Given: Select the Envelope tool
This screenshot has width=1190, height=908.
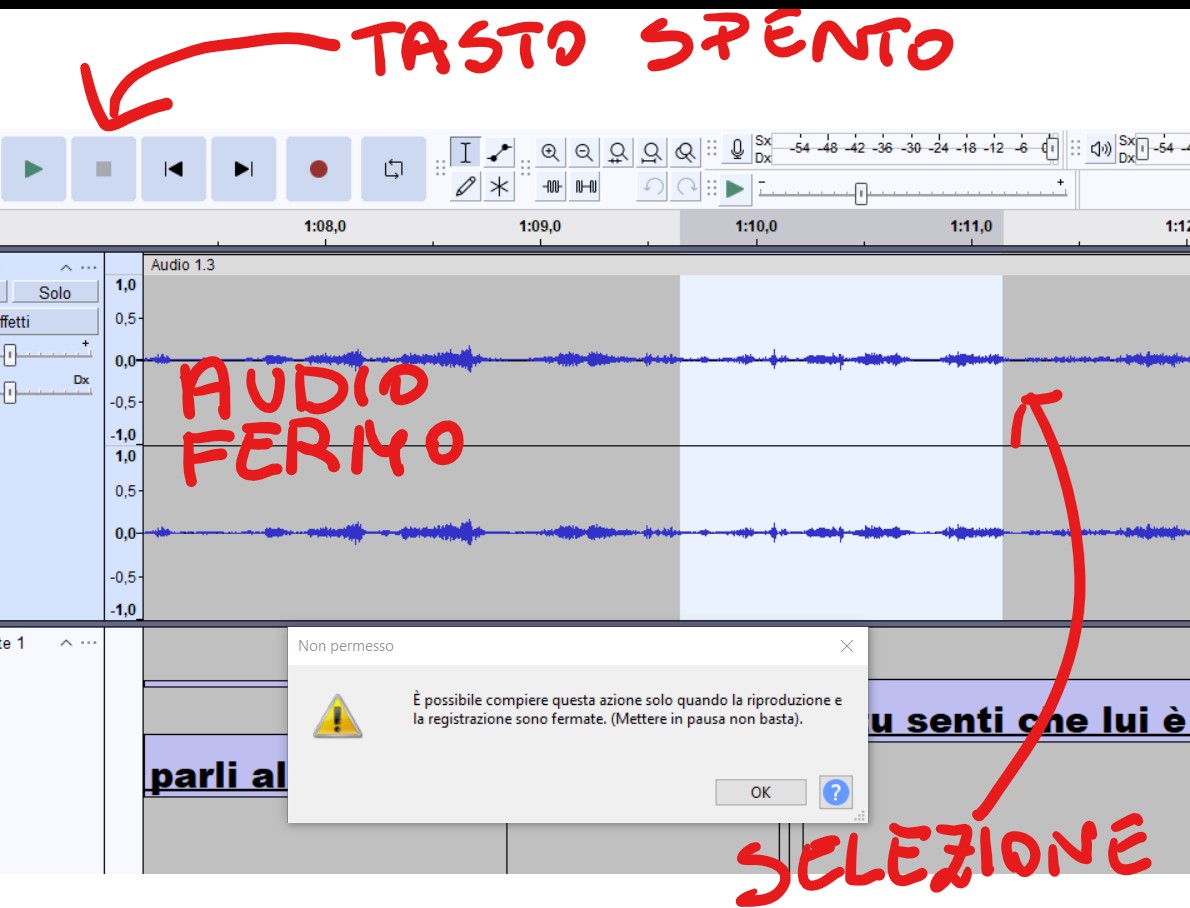Looking at the screenshot, I should point(499,152).
